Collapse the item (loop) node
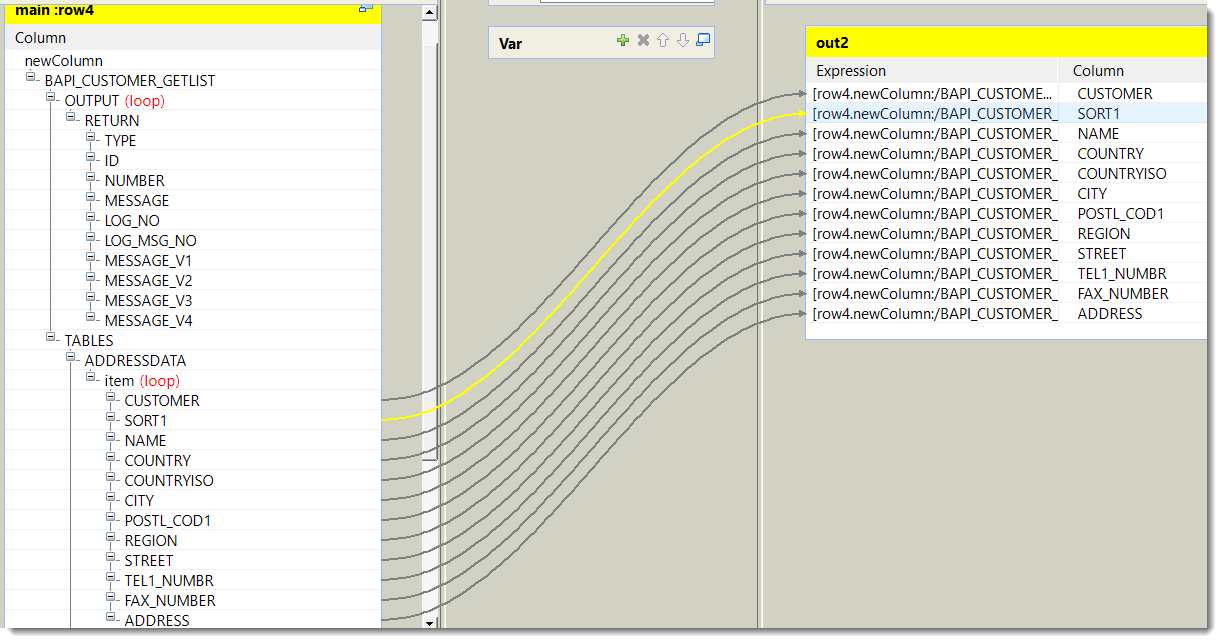Image resolution: width=1222 pixels, height=643 pixels. coord(92,376)
